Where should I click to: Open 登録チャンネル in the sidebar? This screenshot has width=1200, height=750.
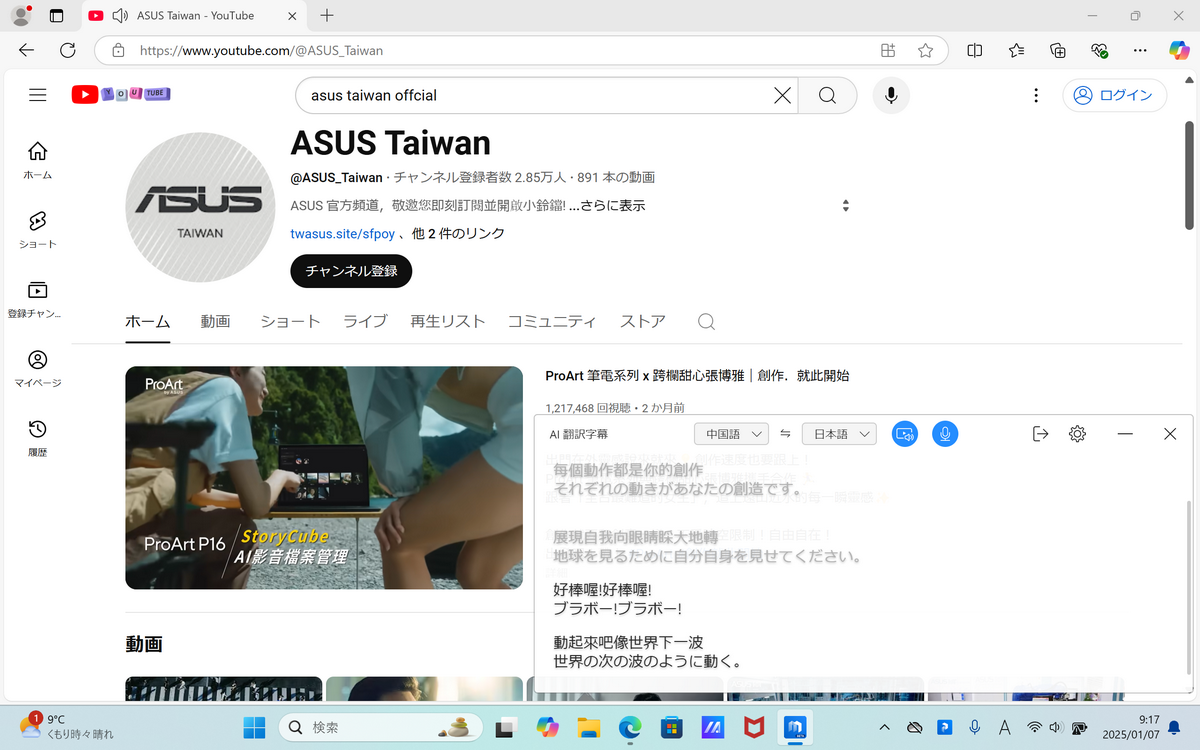tap(37, 299)
